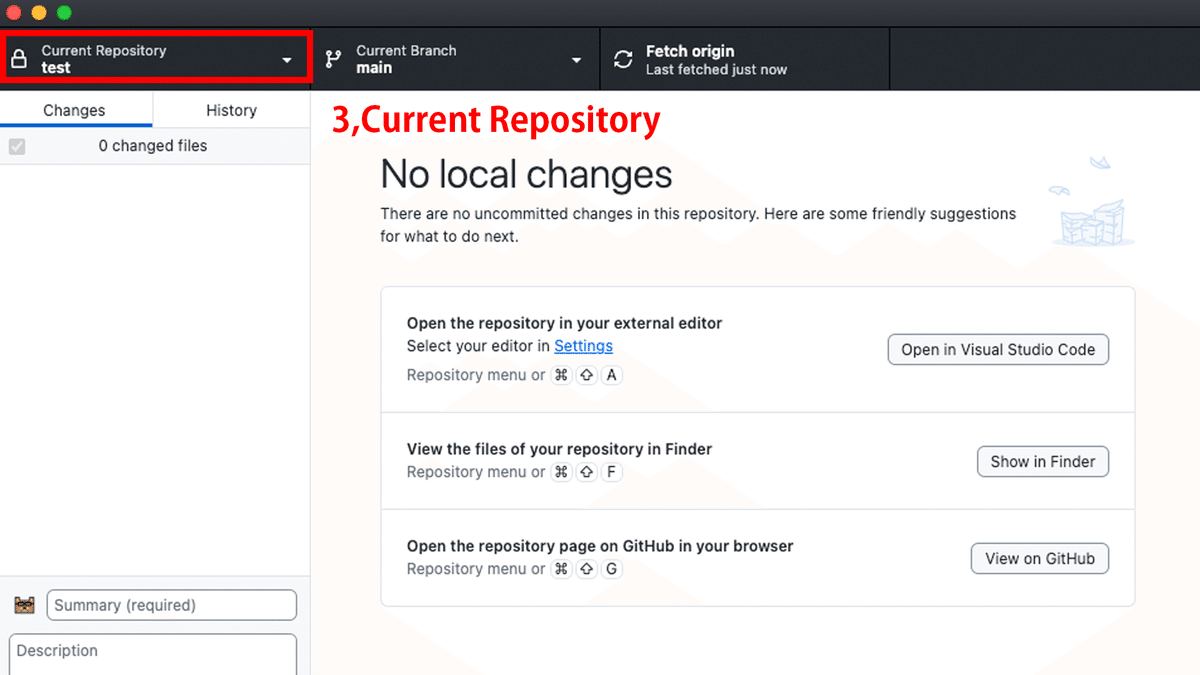This screenshot has height=675, width=1200.
Task: Click the repository name 'test'
Action: 56,68
